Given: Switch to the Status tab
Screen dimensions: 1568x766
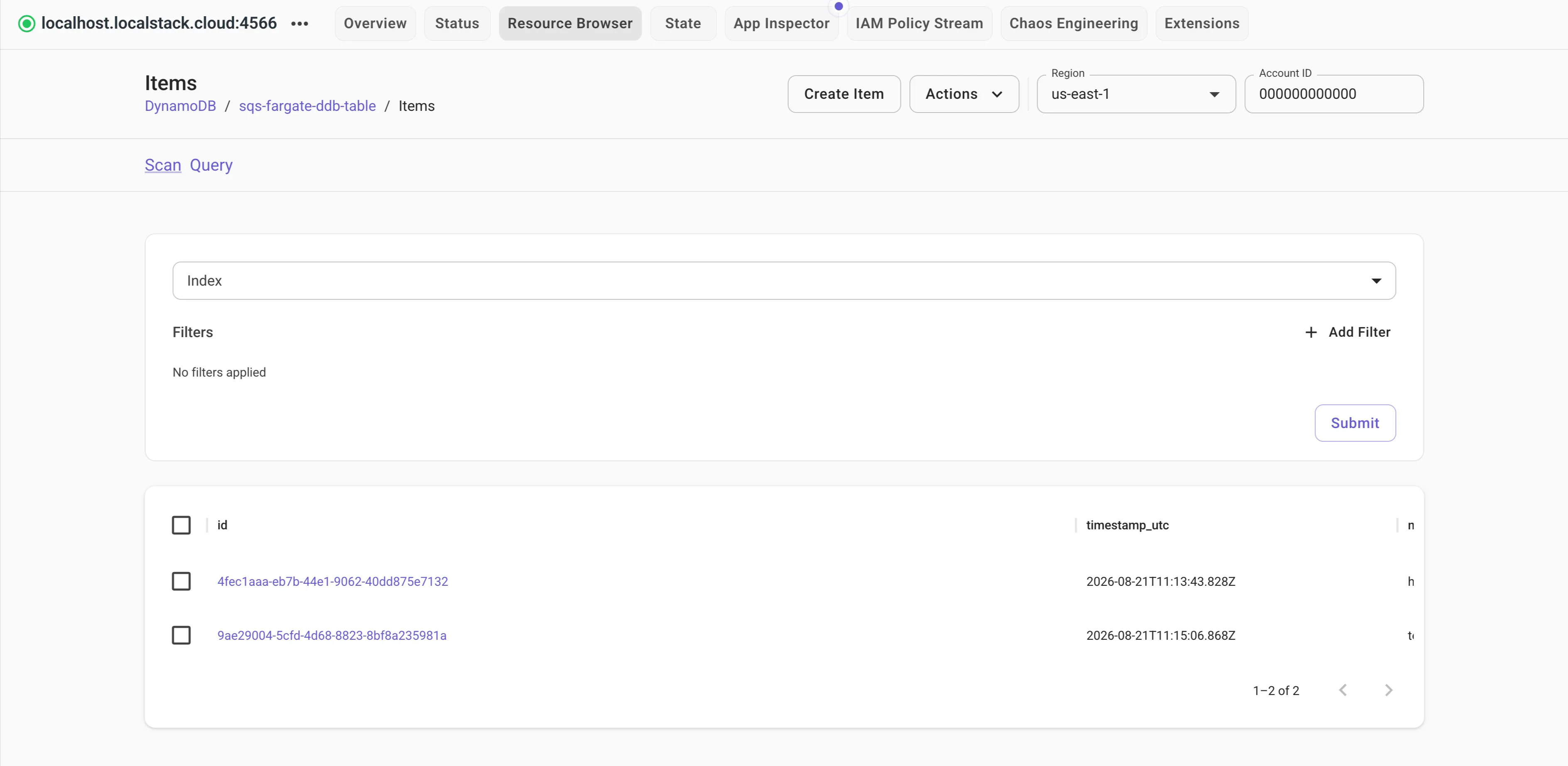Looking at the screenshot, I should 457,24.
